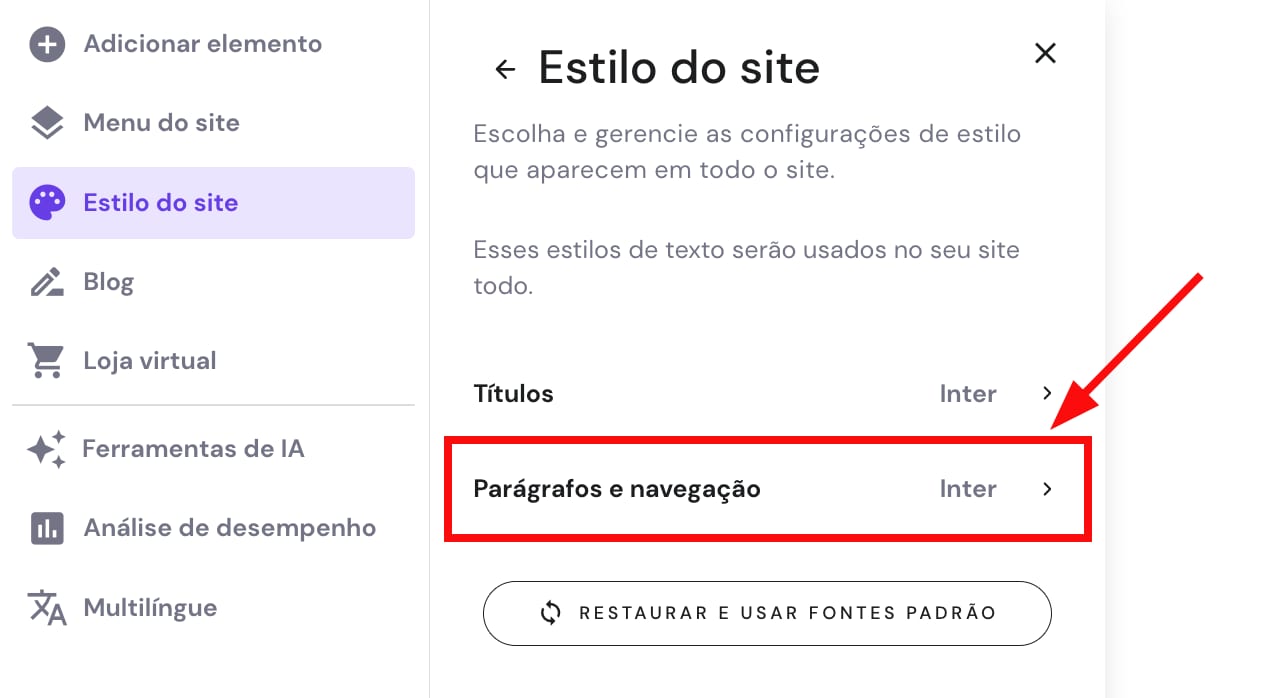Open Títulos font settings row
Image resolution: width=1266 pixels, height=698 pixels.
(x=767, y=393)
